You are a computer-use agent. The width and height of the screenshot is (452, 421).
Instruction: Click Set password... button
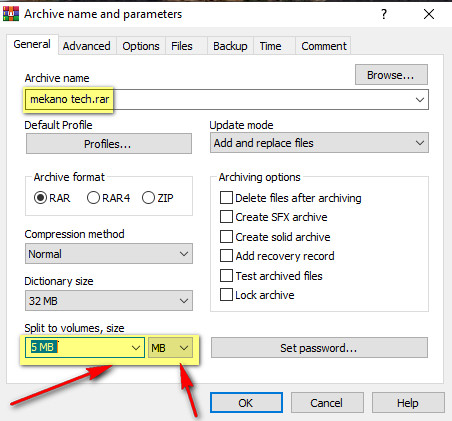[x=319, y=348]
